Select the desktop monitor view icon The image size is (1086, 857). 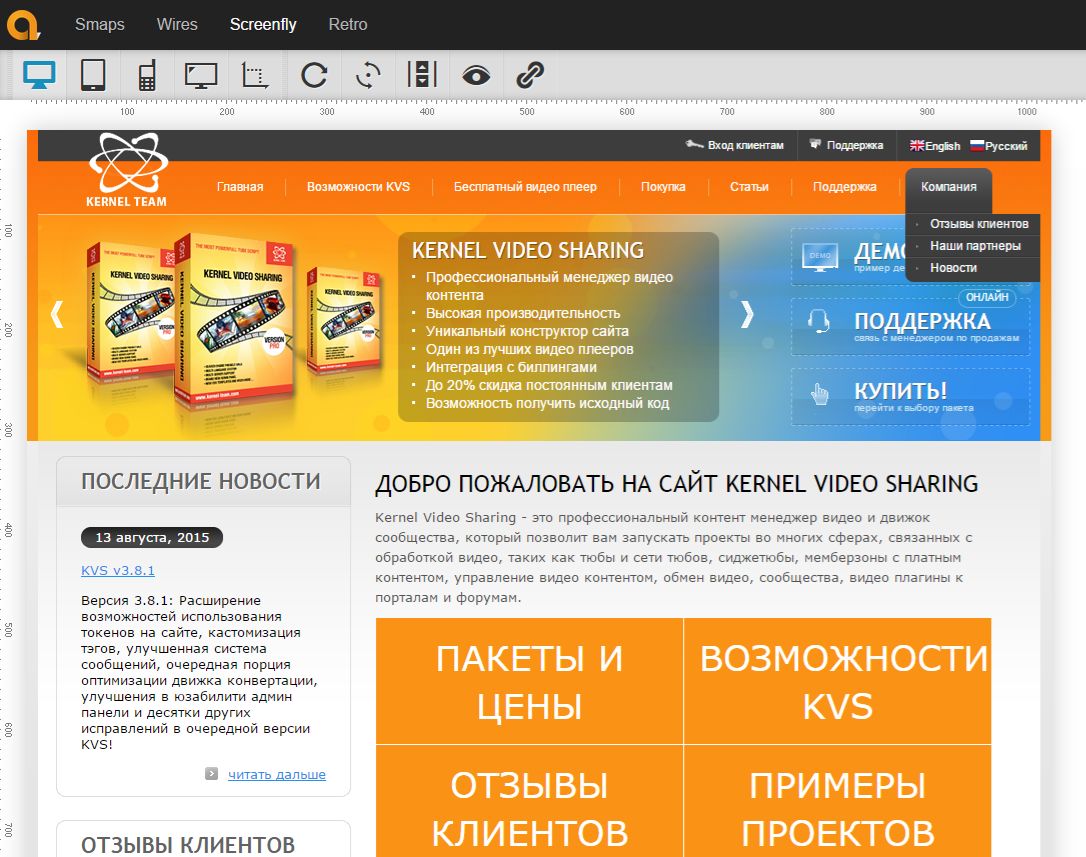39,75
